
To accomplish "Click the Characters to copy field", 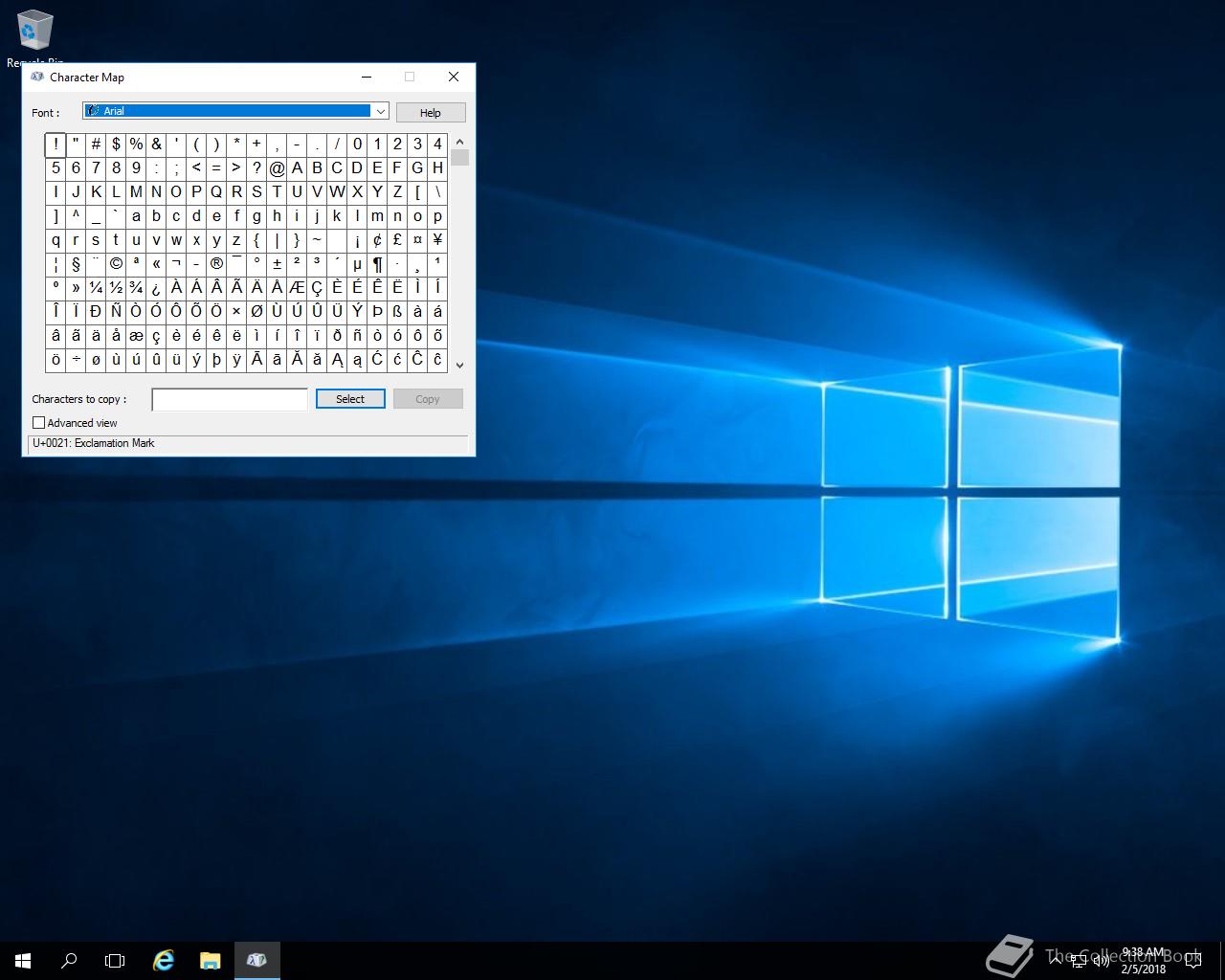I will coord(230,399).
